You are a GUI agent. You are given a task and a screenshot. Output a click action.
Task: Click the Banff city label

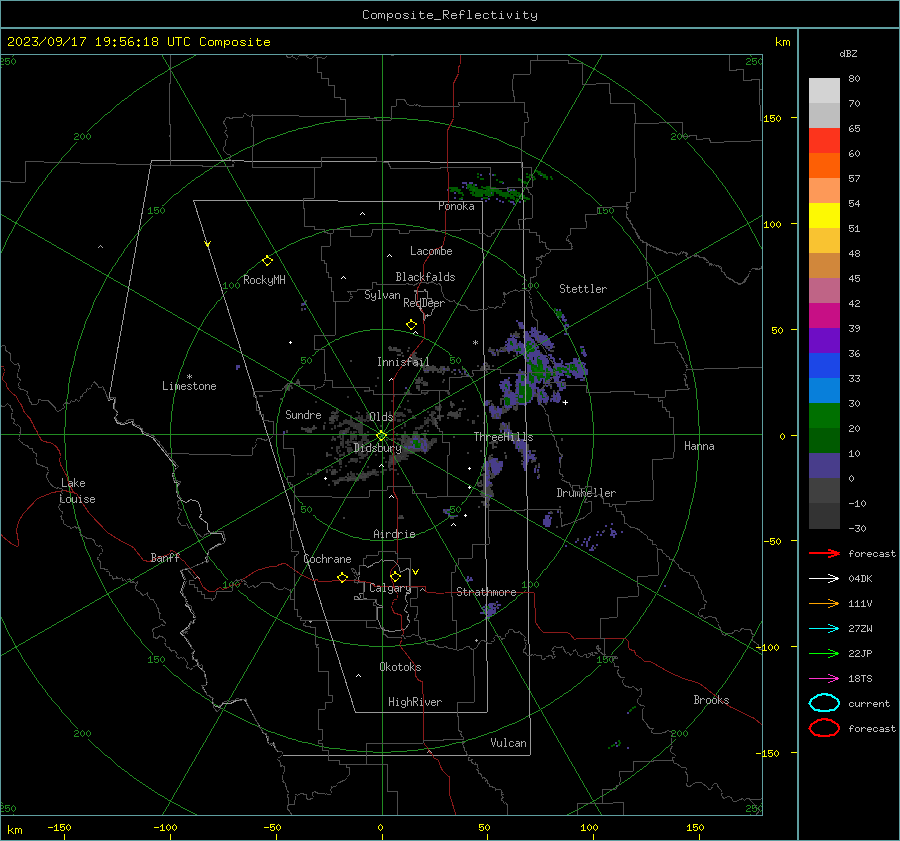point(165,557)
